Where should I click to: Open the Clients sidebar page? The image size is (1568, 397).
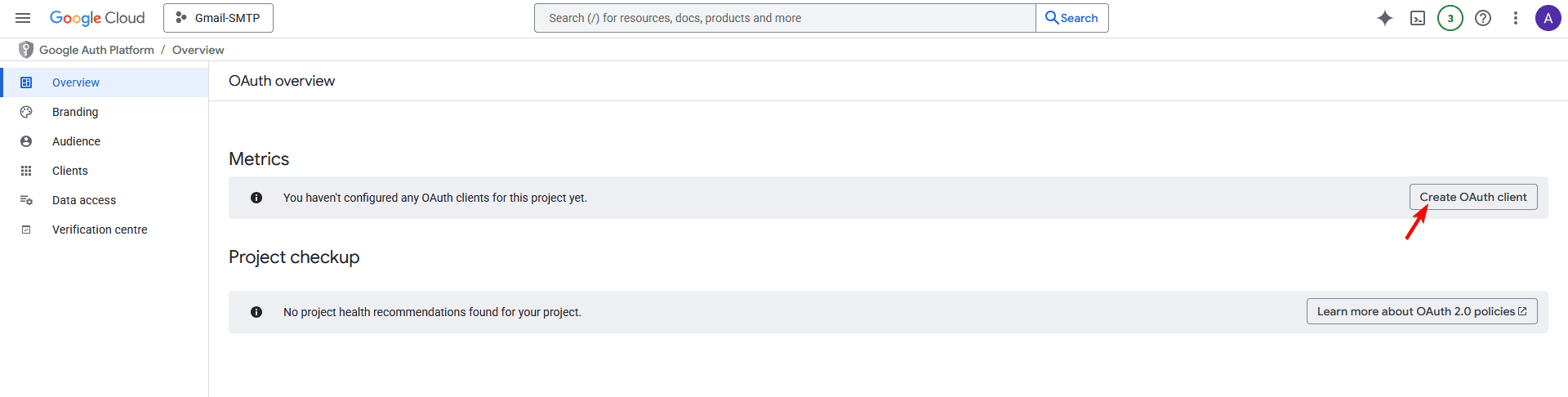tap(105, 171)
